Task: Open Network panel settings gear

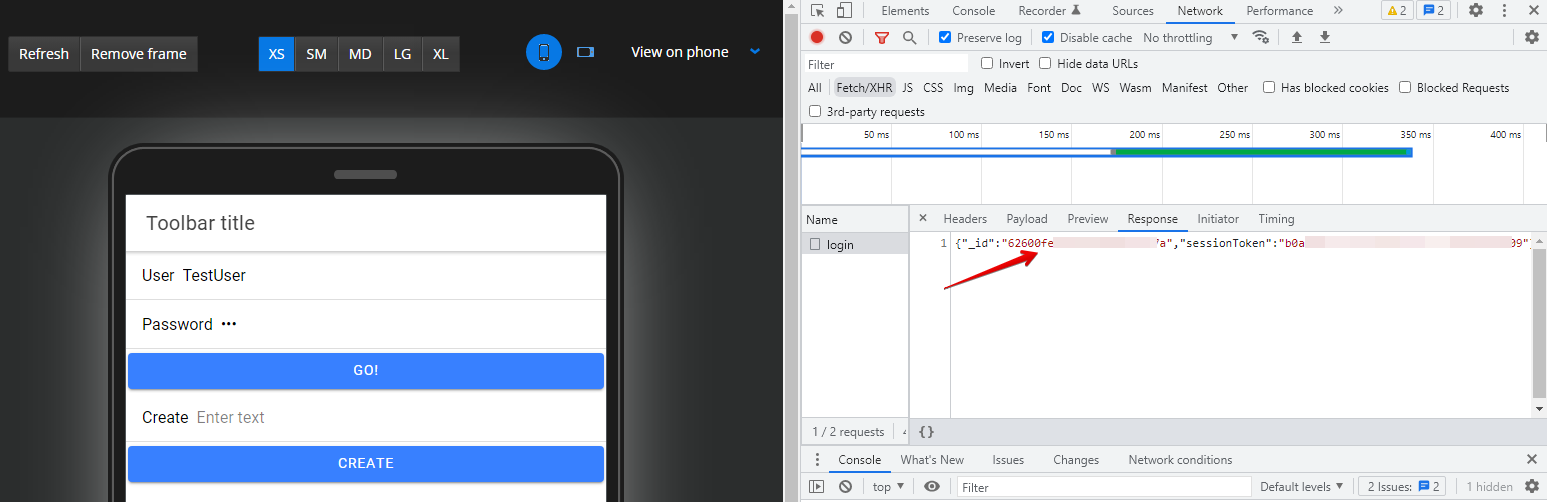Action: click(1532, 37)
